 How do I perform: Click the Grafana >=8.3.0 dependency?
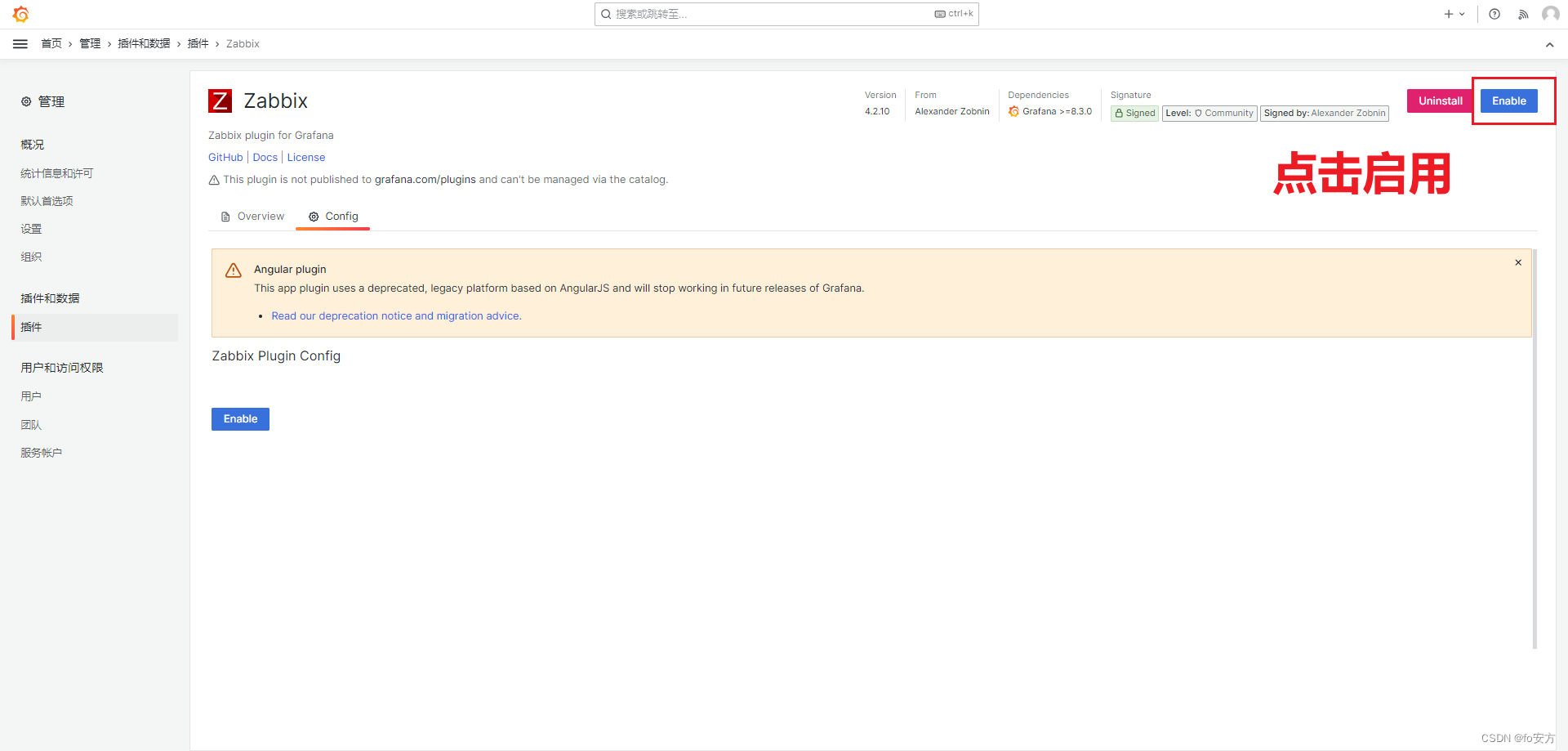[1050, 112]
